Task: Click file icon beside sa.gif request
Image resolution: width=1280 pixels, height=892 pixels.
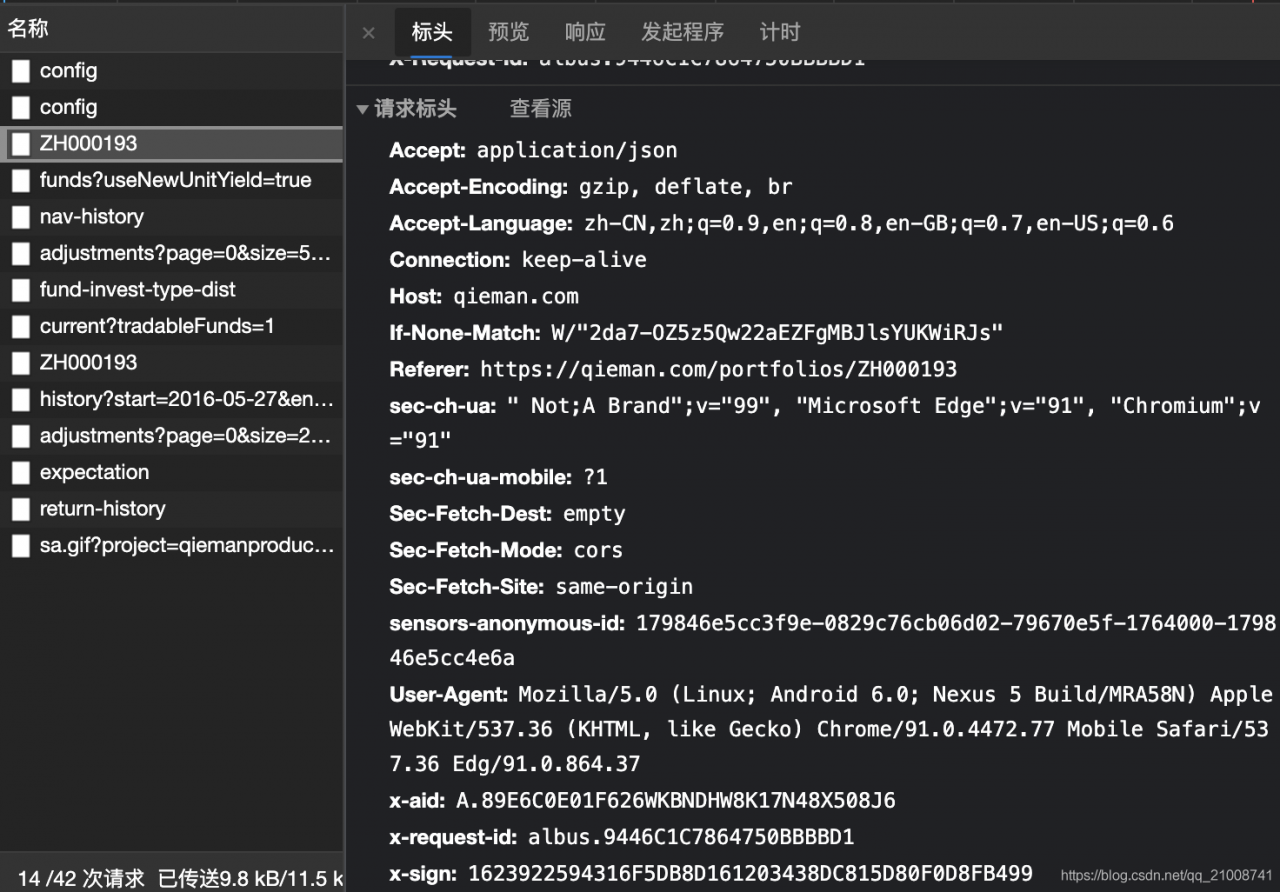Action: 21,545
